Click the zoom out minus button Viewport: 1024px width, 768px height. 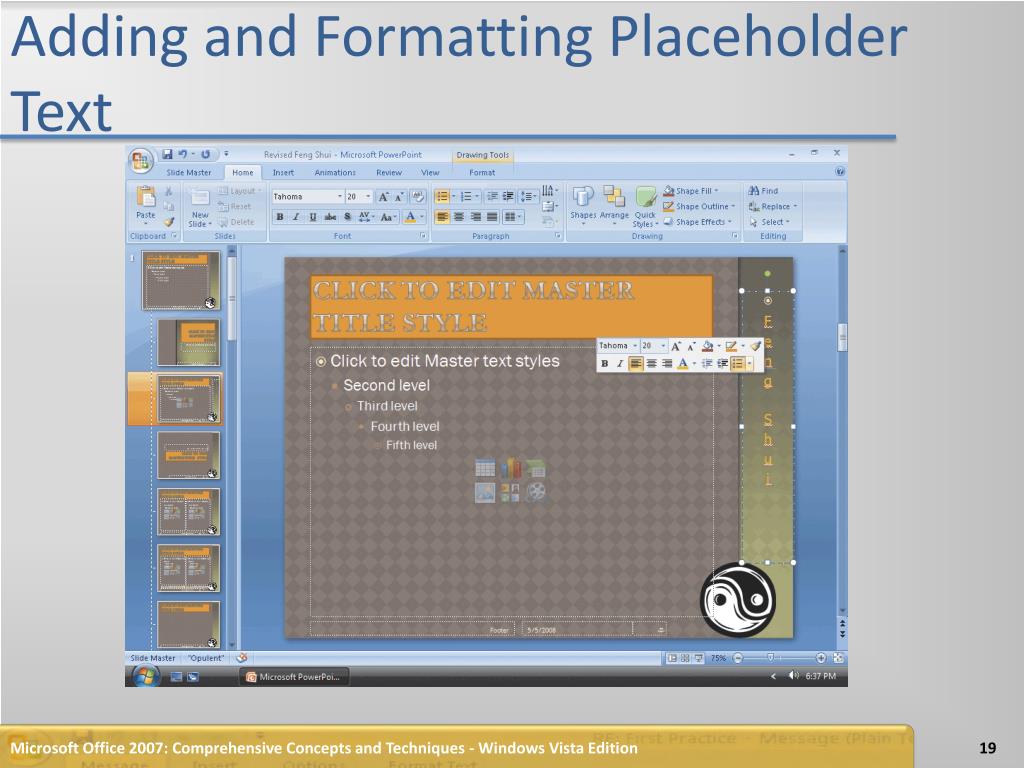pos(737,658)
